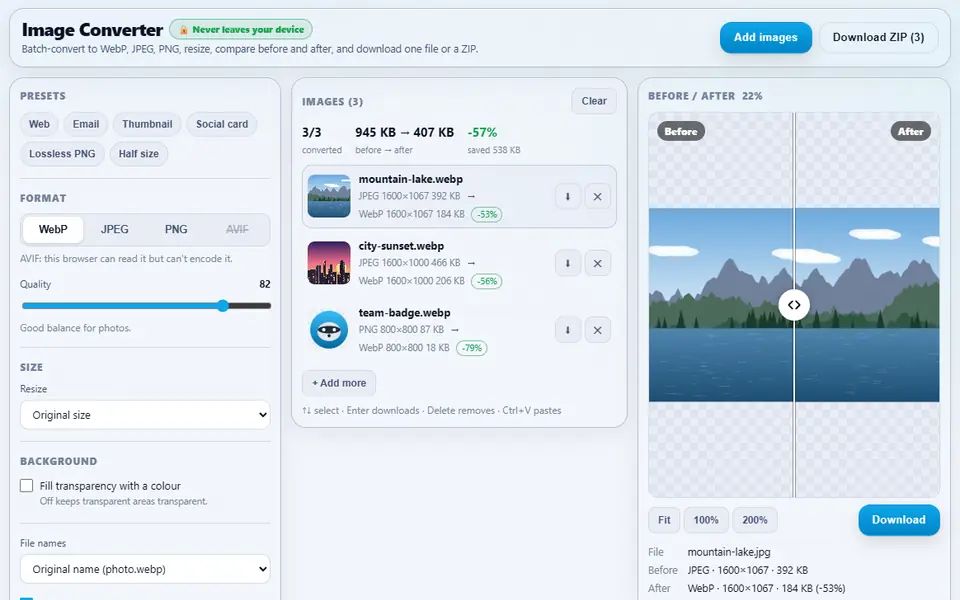Switch output format to JPEG
The width and height of the screenshot is (960, 600).
tap(114, 230)
